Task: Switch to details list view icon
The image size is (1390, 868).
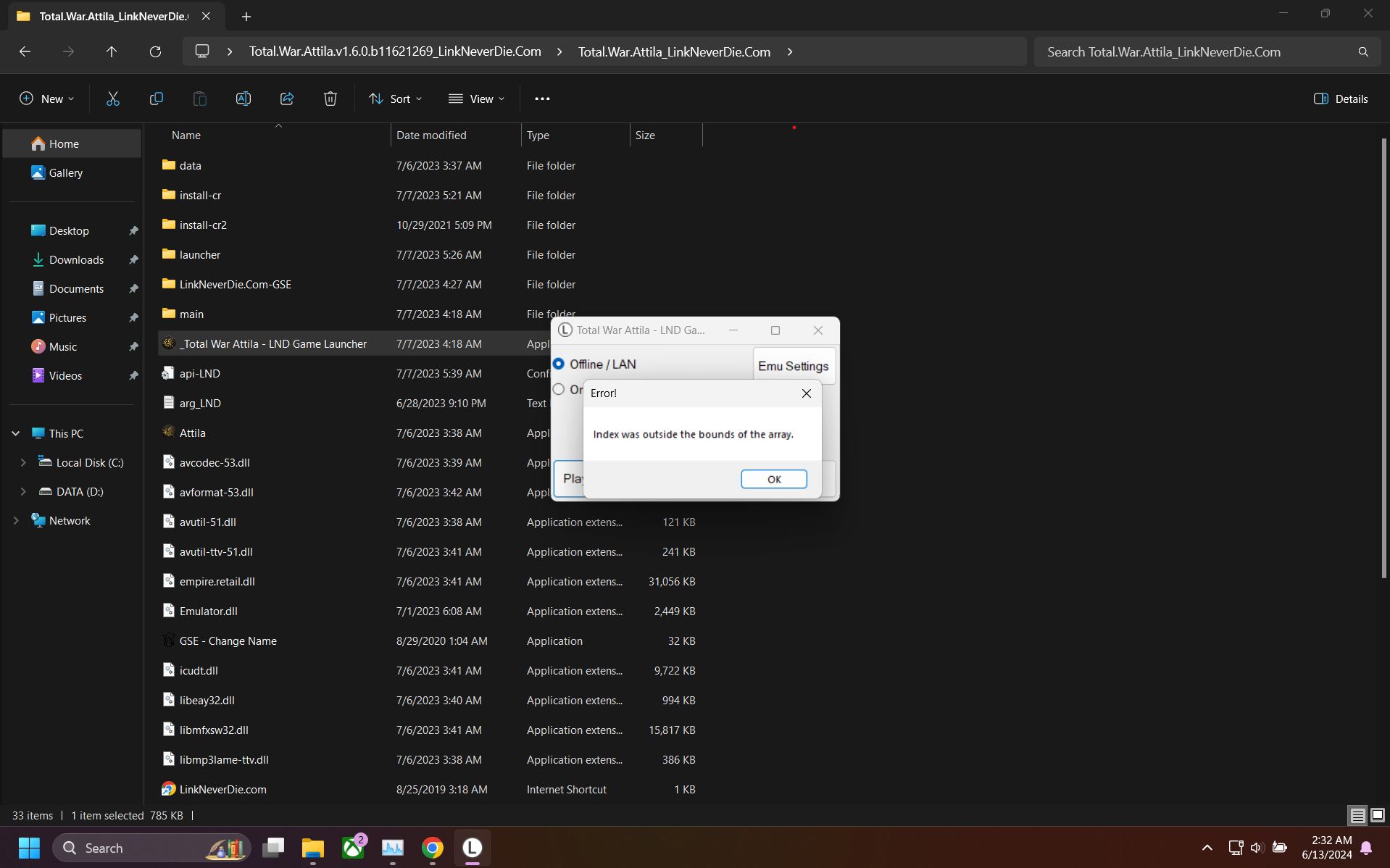Action: [x=1357, y=815]
